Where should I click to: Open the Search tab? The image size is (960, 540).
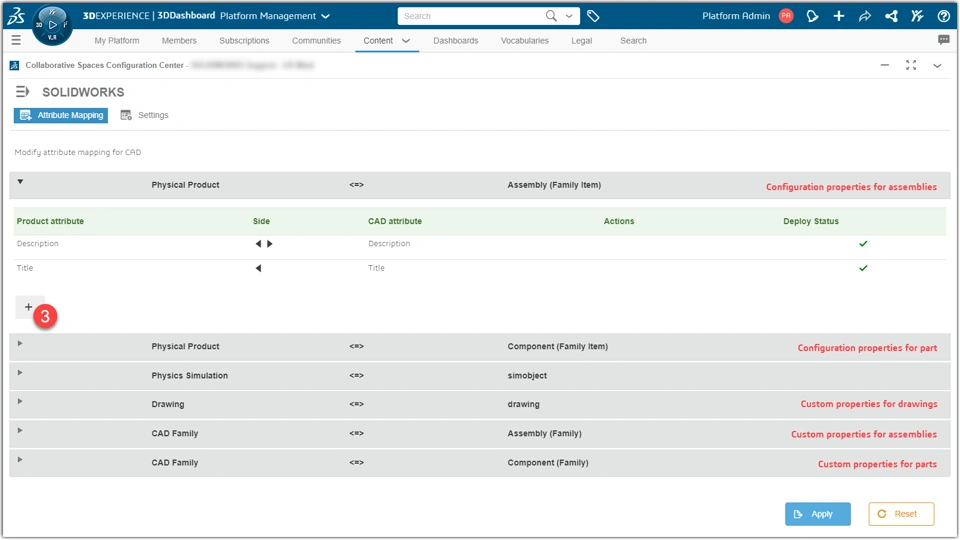pyautogui.click(x=633, y=40)
